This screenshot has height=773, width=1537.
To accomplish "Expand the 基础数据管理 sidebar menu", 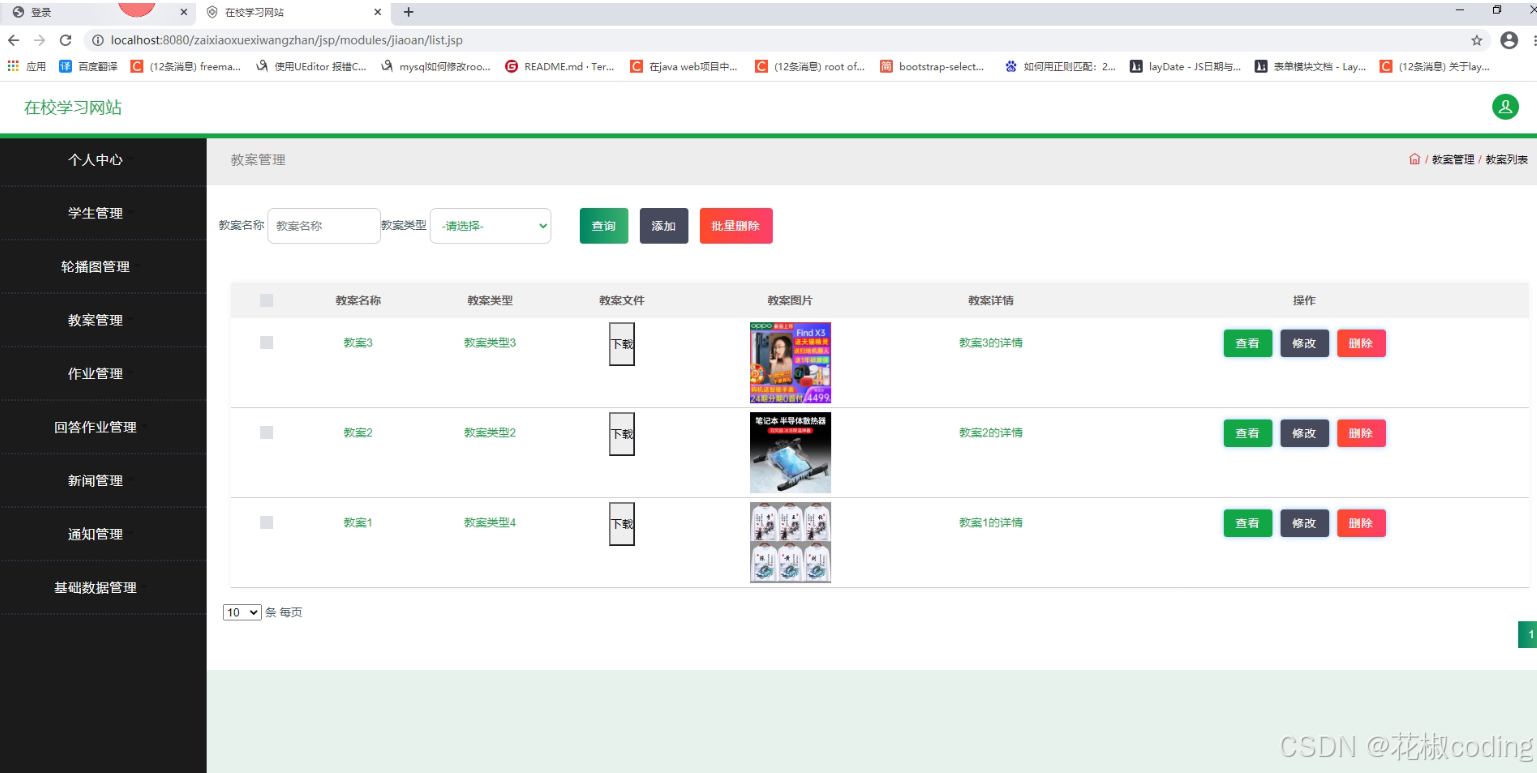I will 94,587.
